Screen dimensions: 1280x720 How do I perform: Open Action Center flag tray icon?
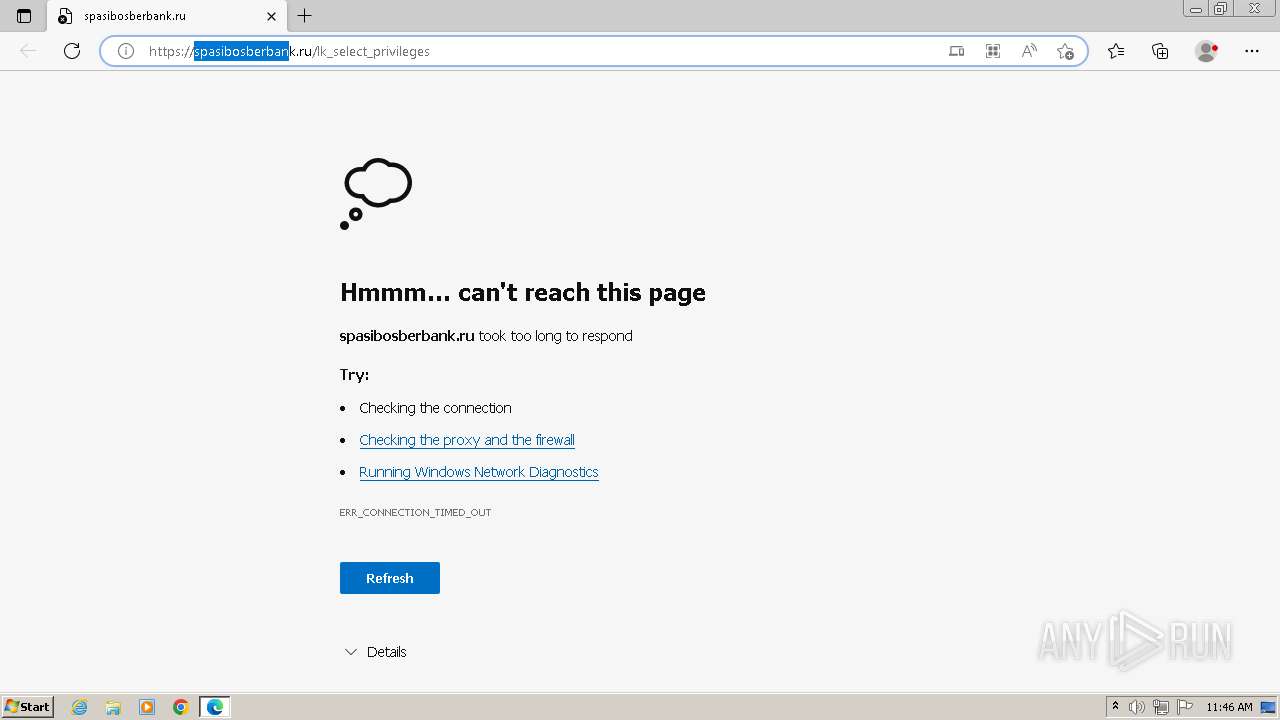(x=1185, y=707)
